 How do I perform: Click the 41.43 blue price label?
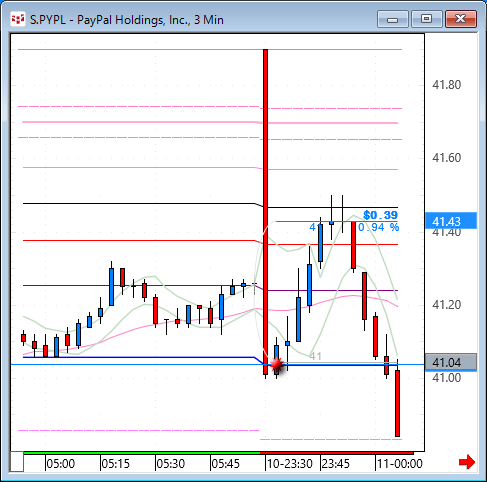[451, 221]
